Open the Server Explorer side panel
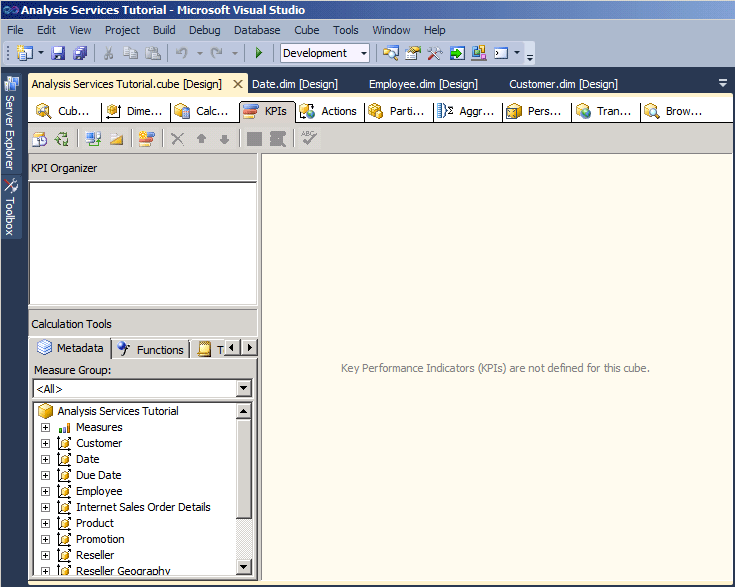Screen dimensions: 735x587 pos(10,122)
